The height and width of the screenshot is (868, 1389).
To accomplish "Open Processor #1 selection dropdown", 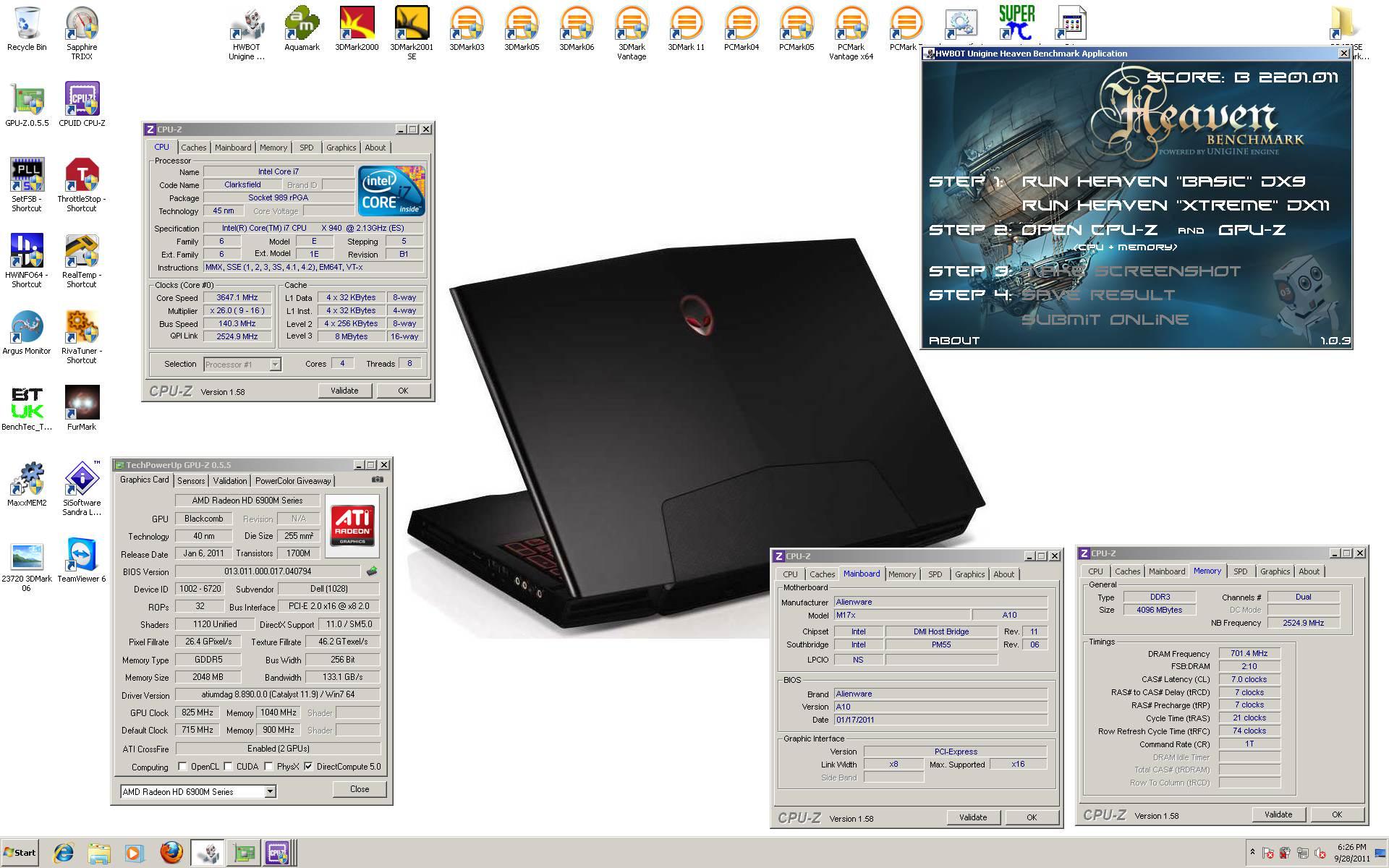I will pyautogui.click(x=242, y=365).
